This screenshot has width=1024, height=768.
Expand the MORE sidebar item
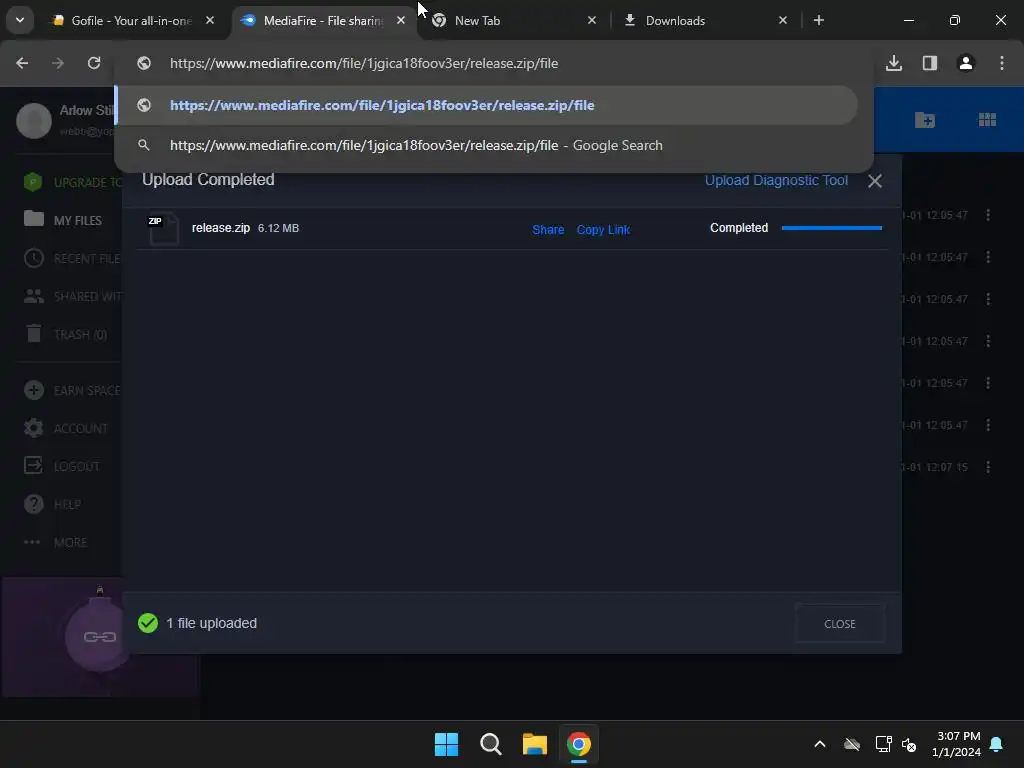[56, 542]
